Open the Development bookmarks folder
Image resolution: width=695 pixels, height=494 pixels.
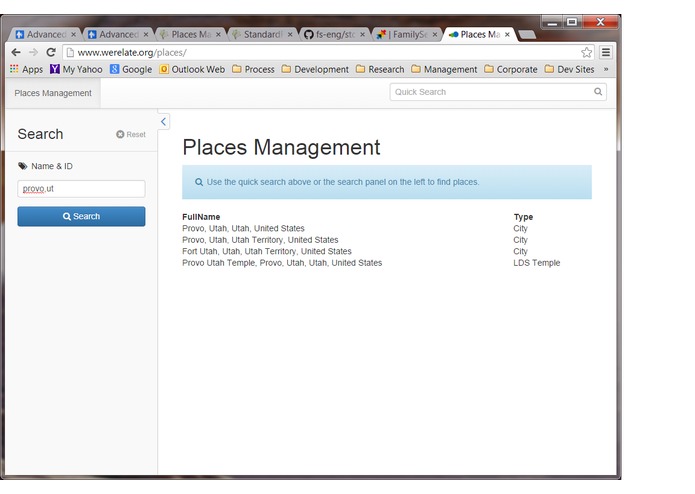pos(315,69)
